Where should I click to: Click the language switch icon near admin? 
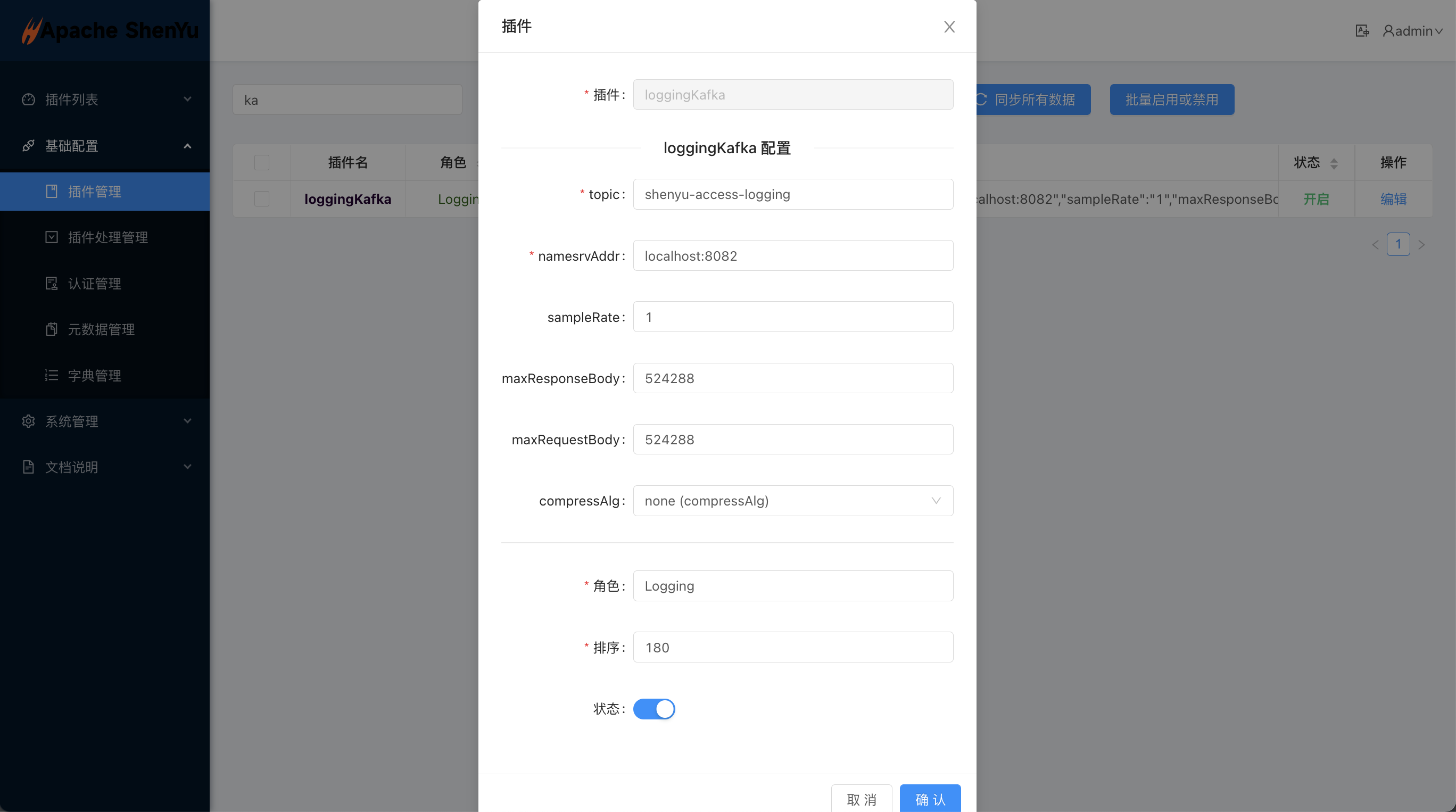coord(1362,31)
